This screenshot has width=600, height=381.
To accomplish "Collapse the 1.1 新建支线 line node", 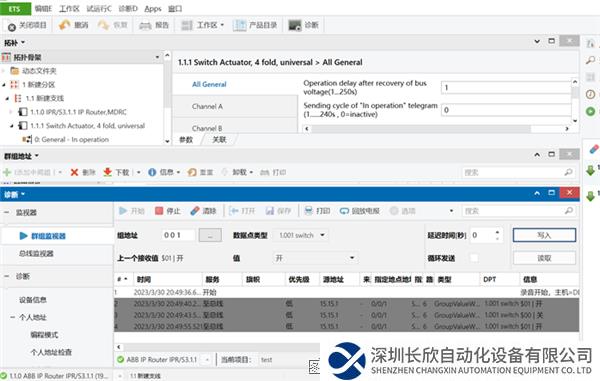I will 7,98.
